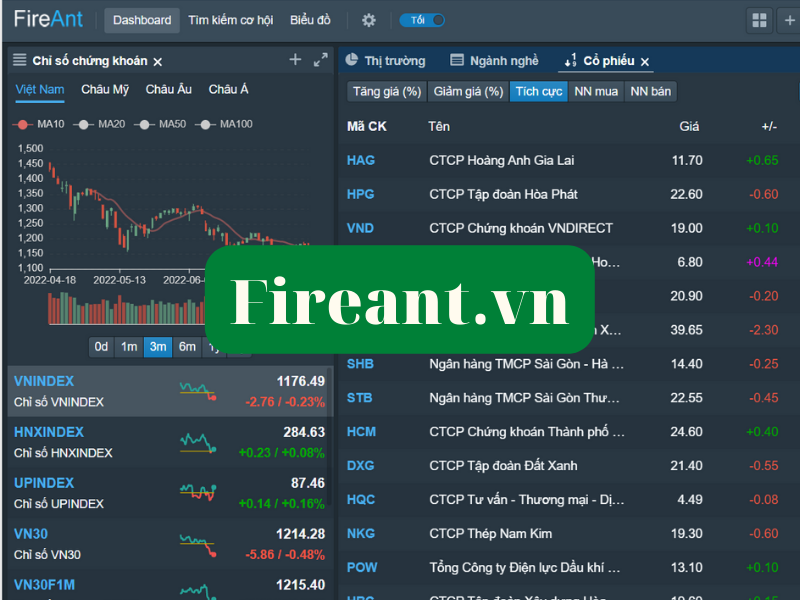The height and width of the screenshot is (600, 800).
Task: Open the NKG stock ticker
Action: [x=361, y=534]
